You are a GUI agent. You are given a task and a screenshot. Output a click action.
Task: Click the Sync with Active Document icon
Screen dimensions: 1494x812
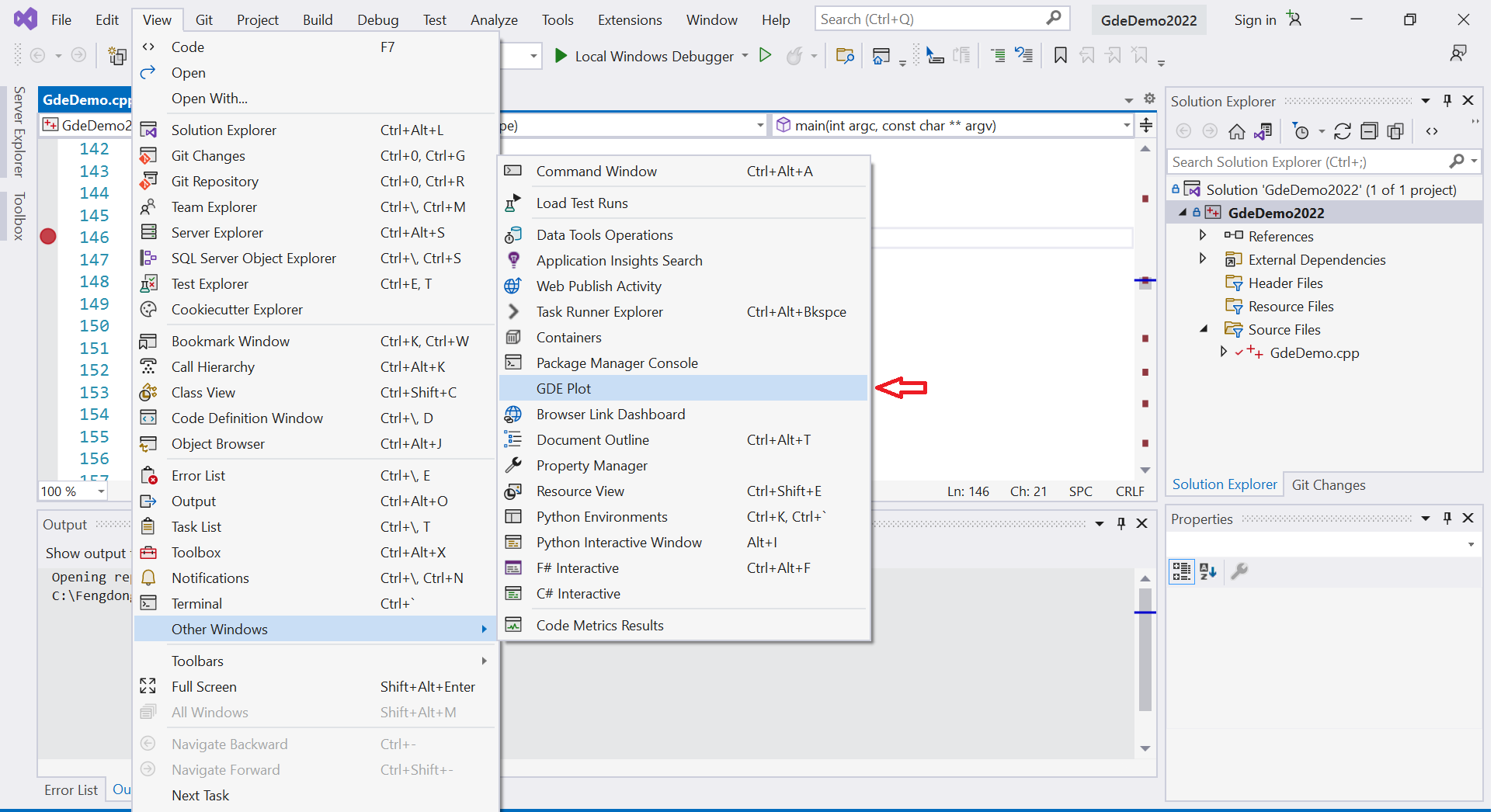tap(1263, 131)
